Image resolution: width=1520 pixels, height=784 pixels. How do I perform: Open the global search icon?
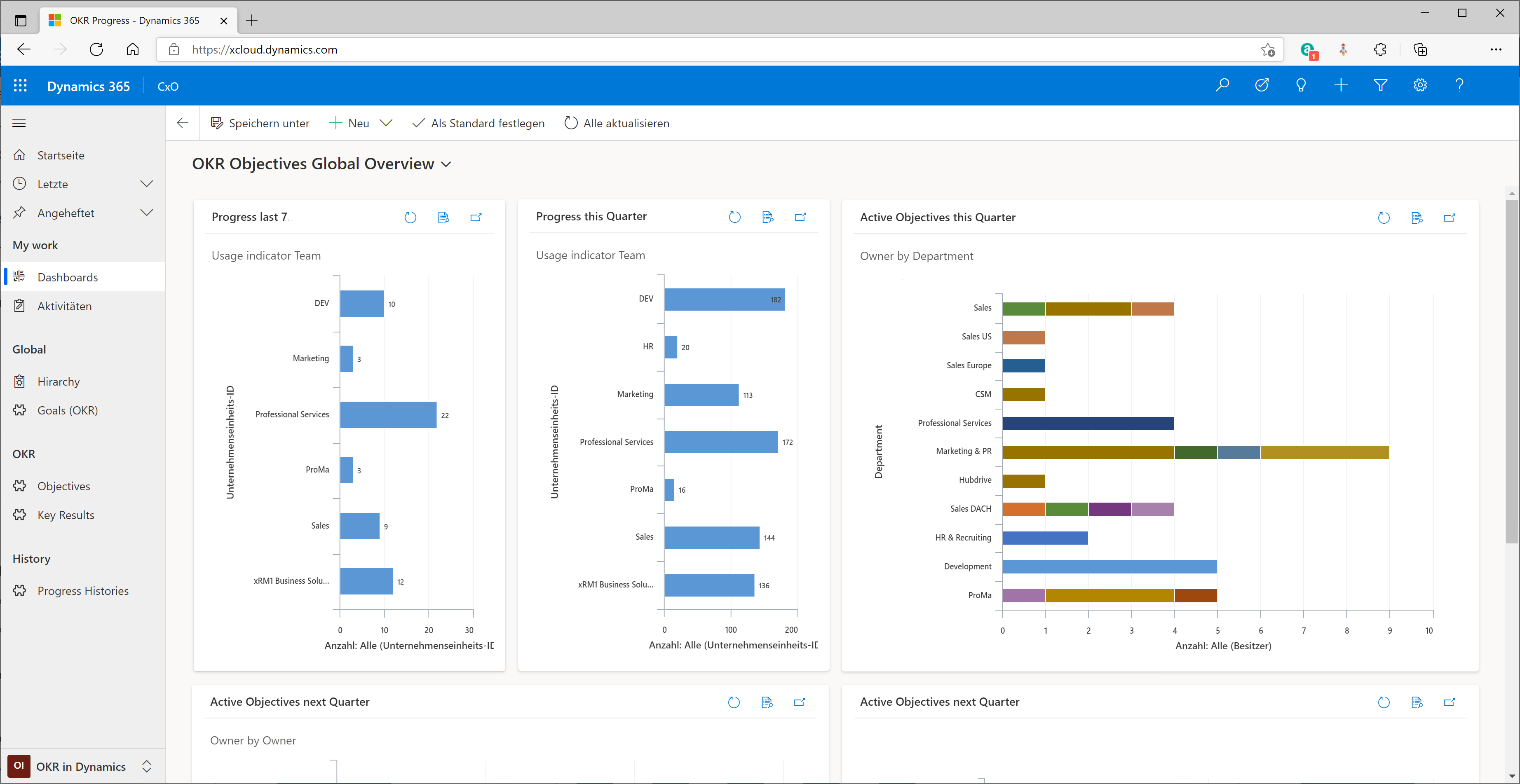tap(1222, 86)
